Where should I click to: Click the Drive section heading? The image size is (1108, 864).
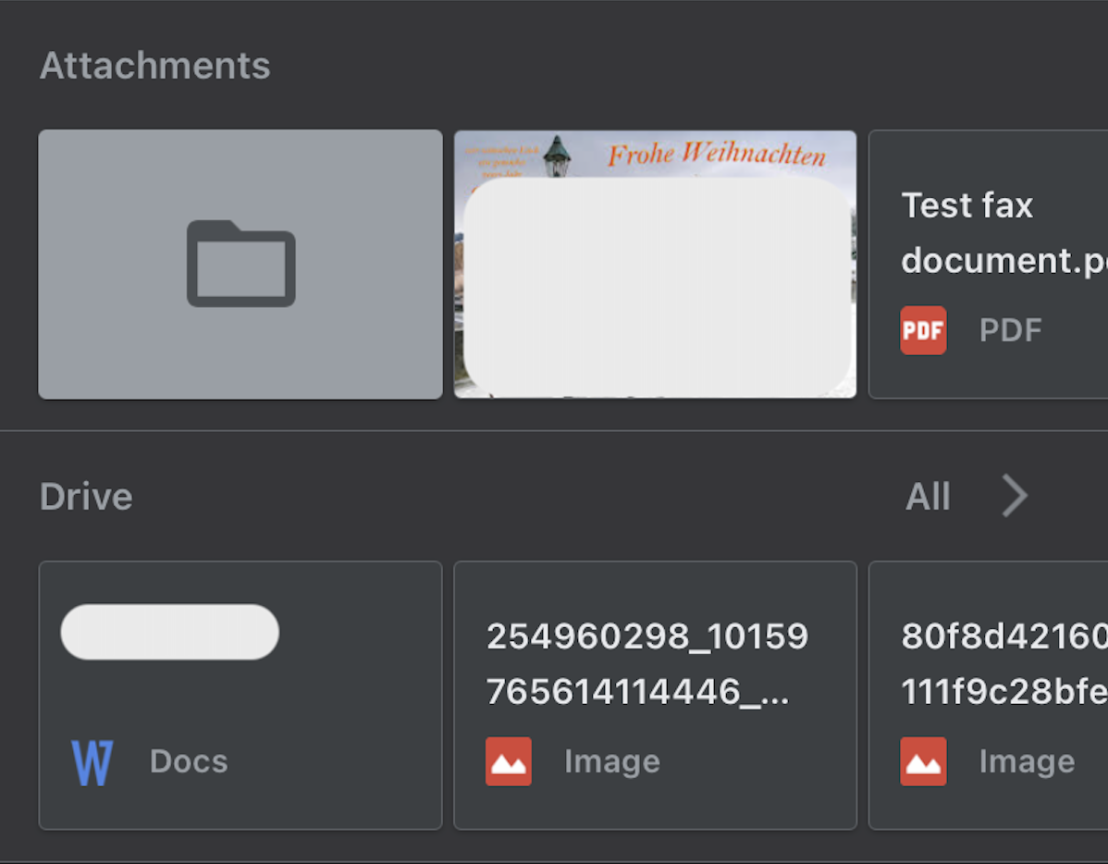[86, 497]
